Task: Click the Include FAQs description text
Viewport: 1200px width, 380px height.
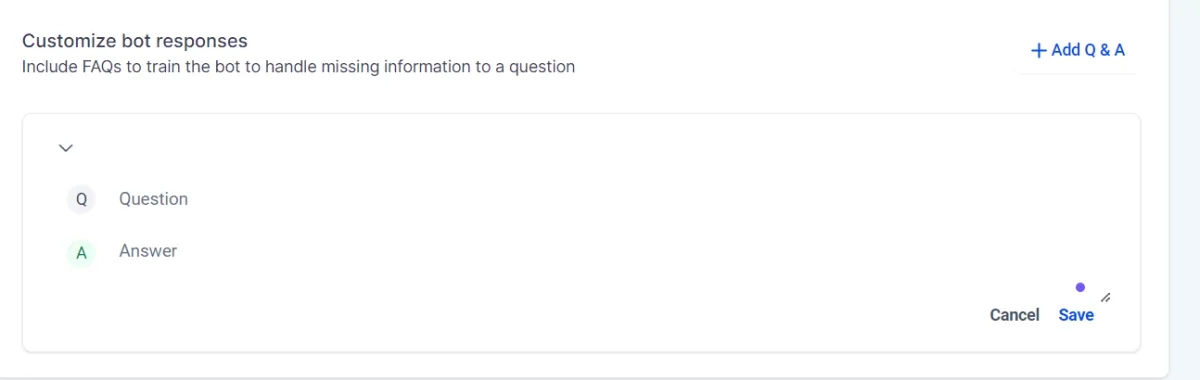Action: point(298,68)
